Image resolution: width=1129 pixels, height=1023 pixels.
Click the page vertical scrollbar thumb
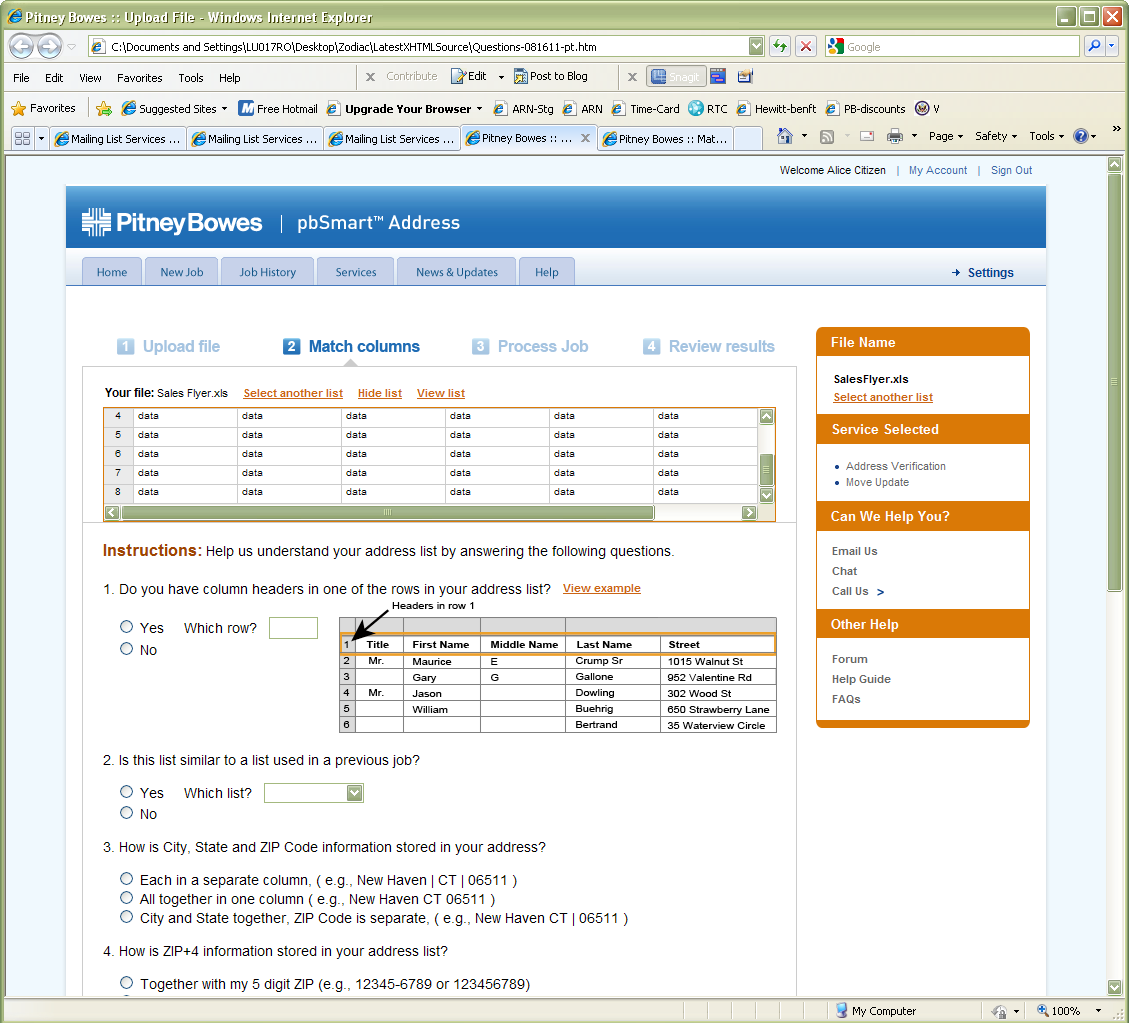coord(1115,382)
